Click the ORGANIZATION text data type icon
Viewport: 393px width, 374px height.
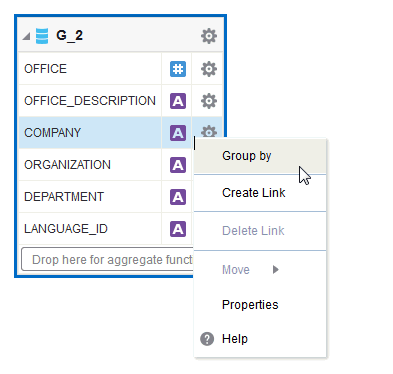(x=178, y=165)
